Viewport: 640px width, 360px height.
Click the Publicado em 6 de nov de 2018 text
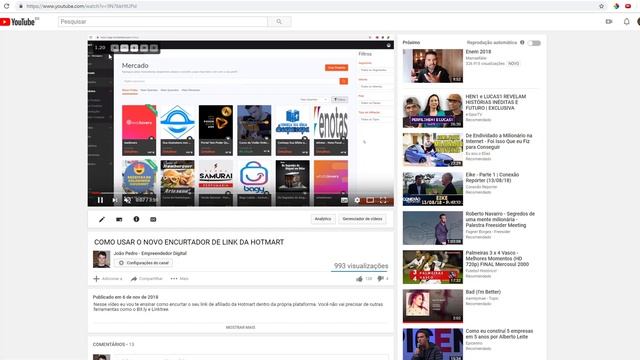pyautogui.click(x=125, y=297)
